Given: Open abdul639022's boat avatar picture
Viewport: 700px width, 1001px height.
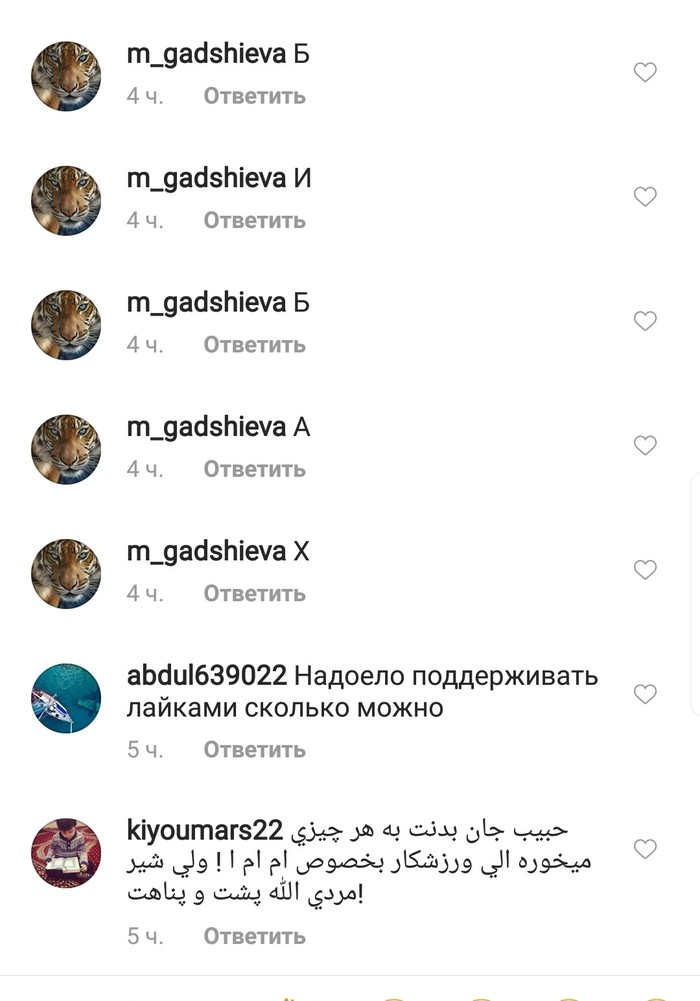Looking at the screenshot, I should (66, 698).
